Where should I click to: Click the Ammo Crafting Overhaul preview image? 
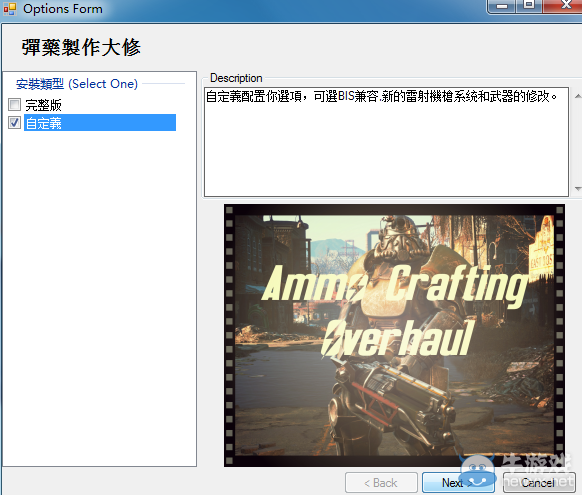click(x=394, y=335)
